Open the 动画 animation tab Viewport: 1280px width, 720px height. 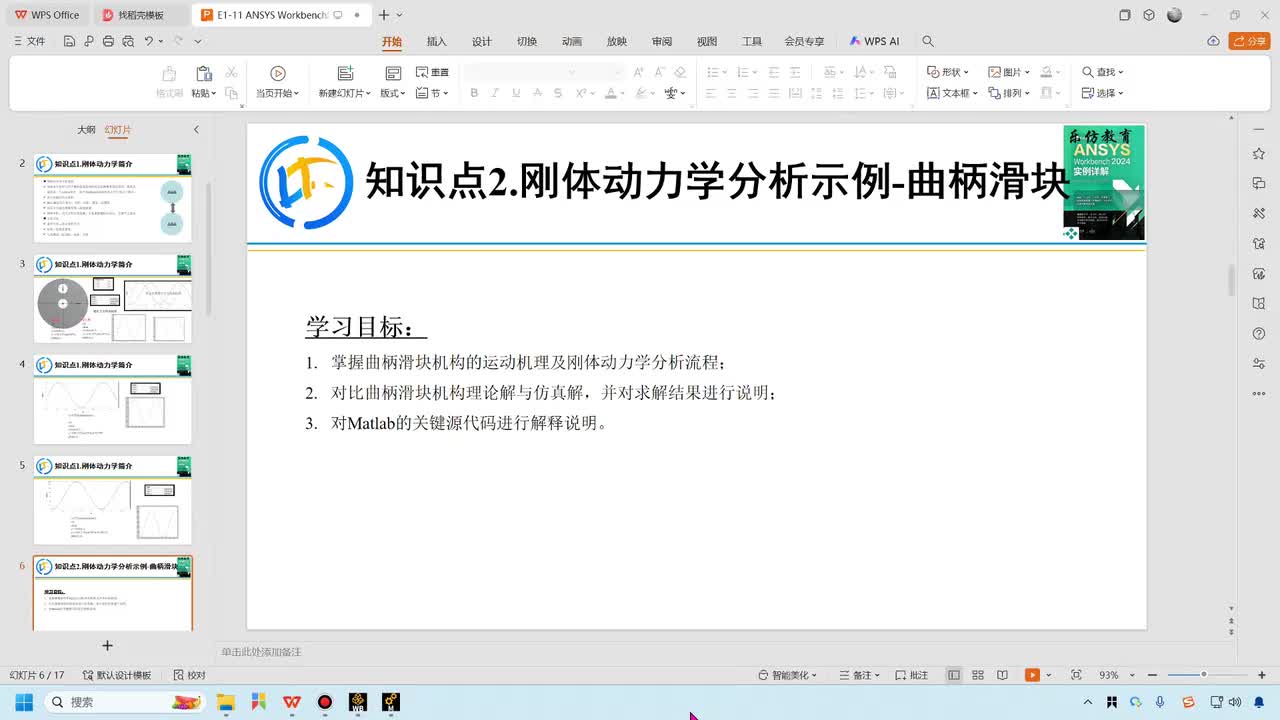(x=572, y=41)
